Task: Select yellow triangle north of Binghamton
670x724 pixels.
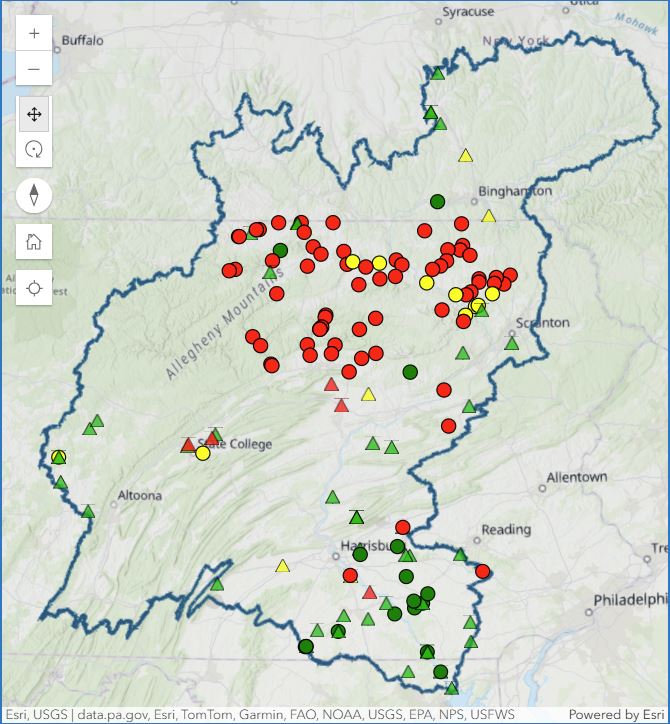Action: pos(465,156)
